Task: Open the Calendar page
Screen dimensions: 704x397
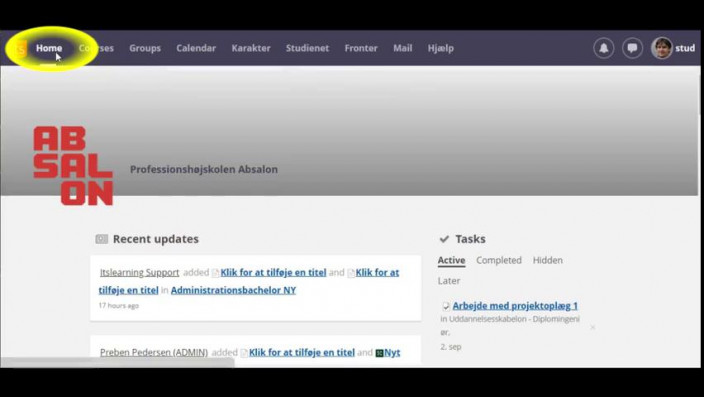Action: coord(196,48)
